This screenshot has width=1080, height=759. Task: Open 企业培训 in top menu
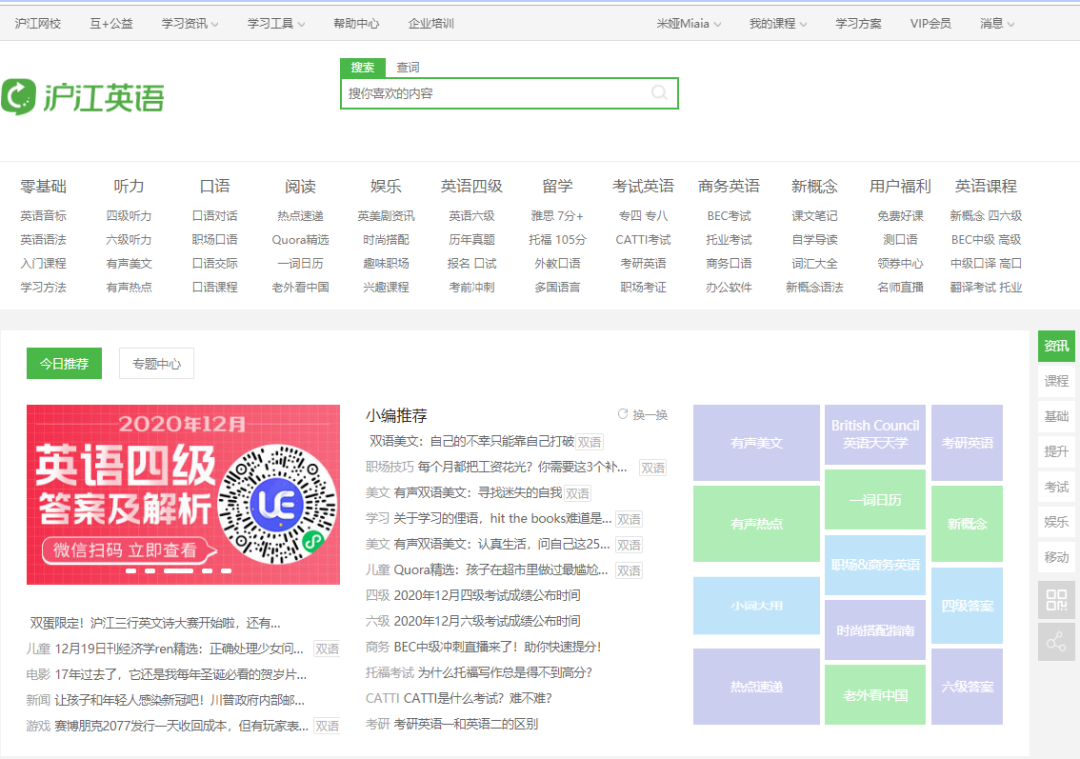coord(431,23)
